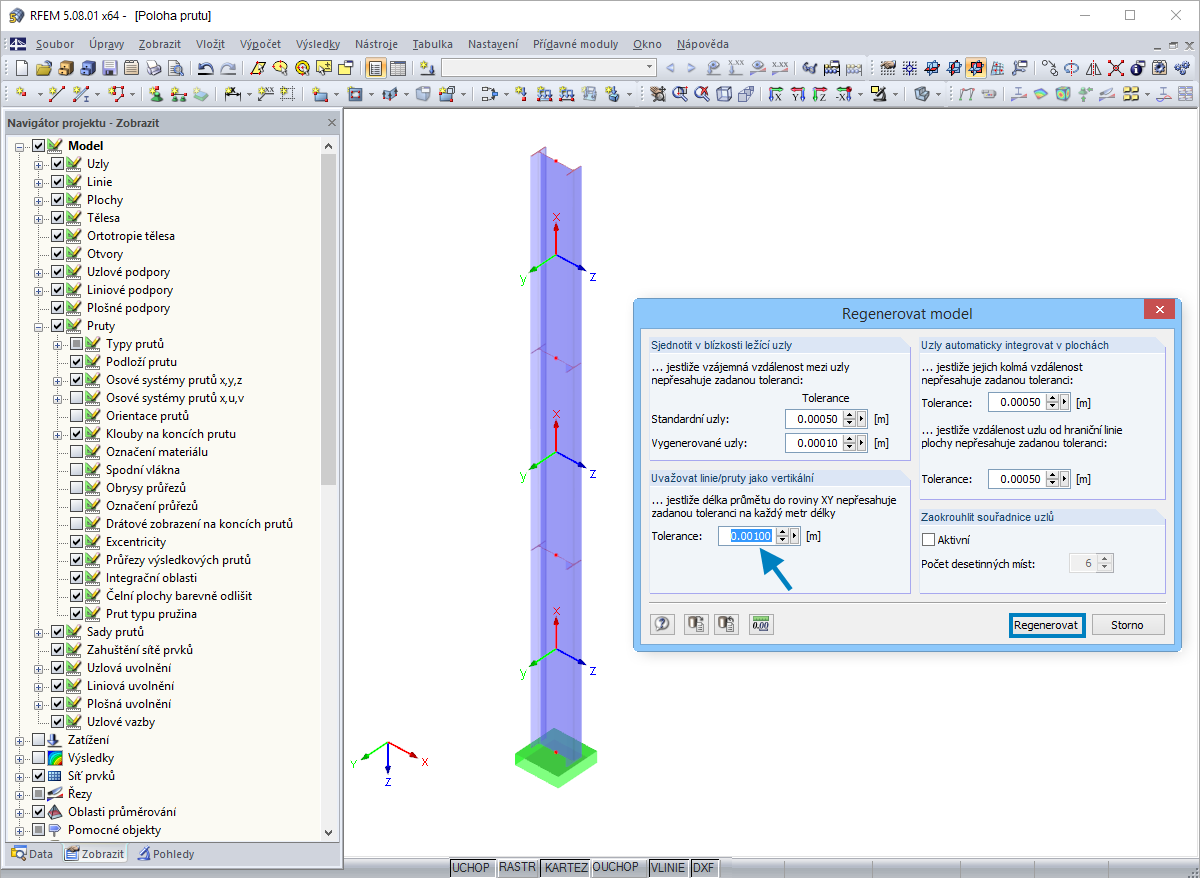1200x878 pixels.
Task: Expand the Linie tree node
Action: pos(39,182)
